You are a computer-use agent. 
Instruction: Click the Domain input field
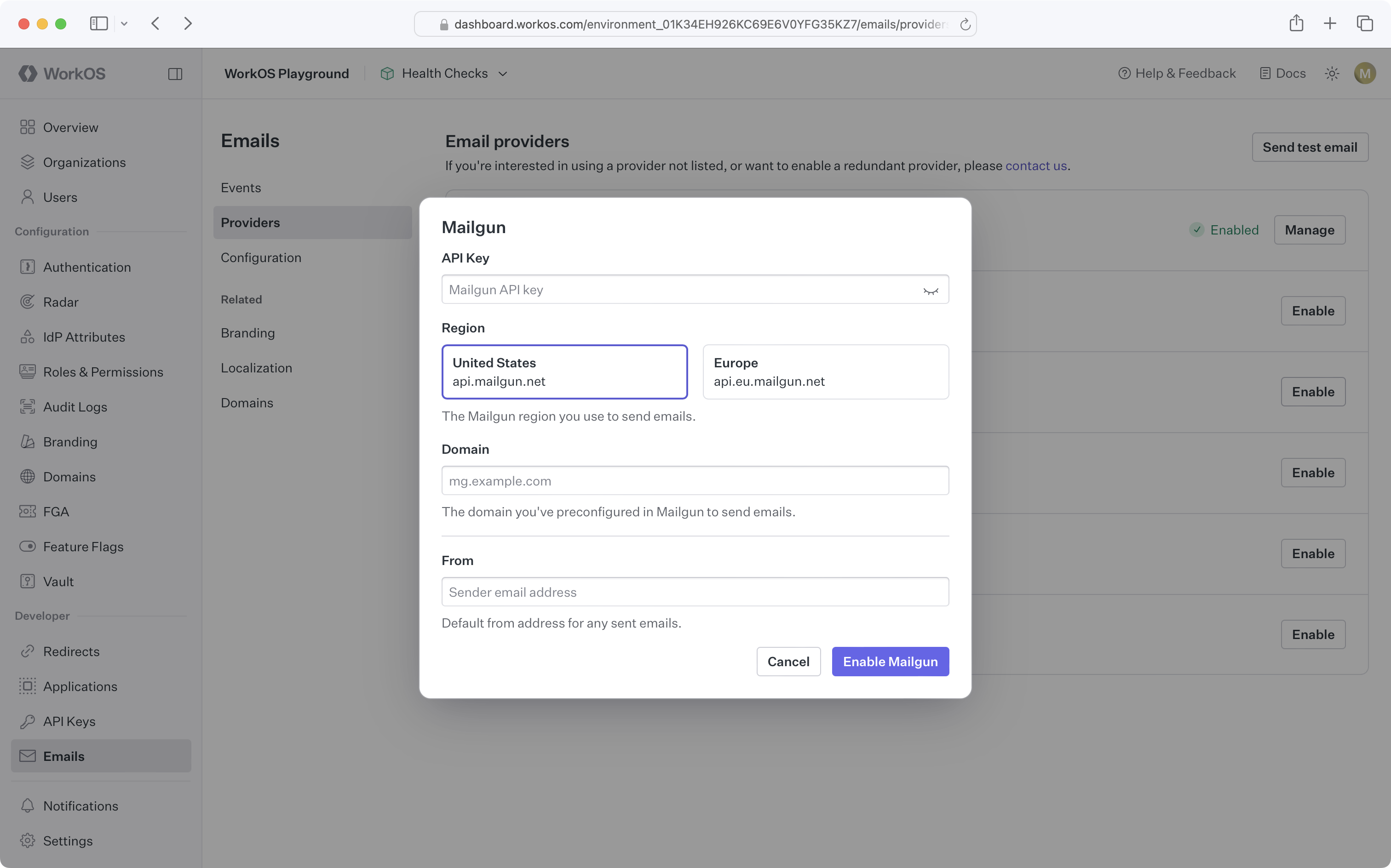(x=695, y=480)
